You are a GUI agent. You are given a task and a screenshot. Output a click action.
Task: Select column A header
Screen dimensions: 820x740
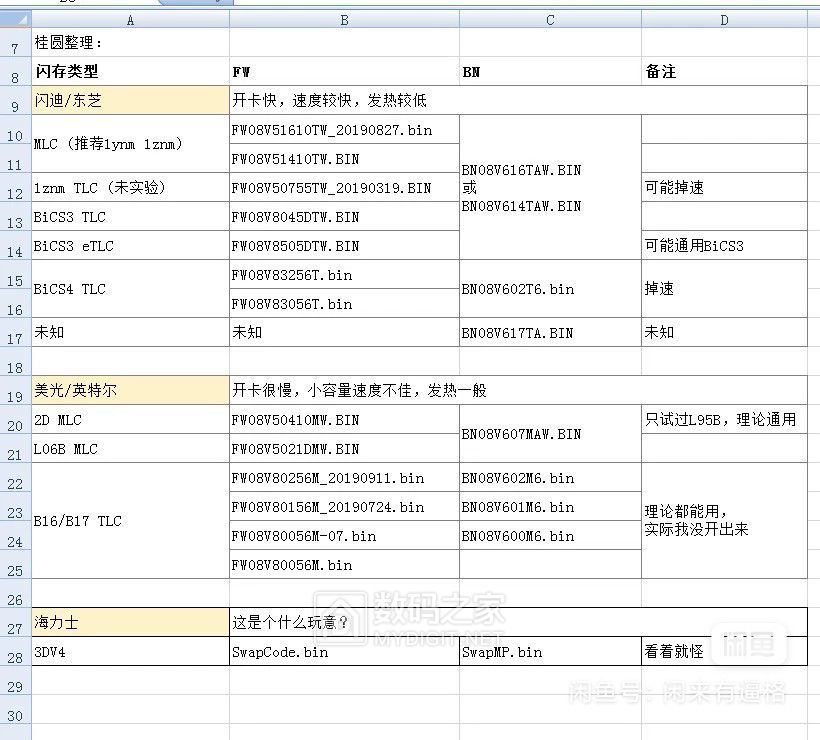[130, 20]
